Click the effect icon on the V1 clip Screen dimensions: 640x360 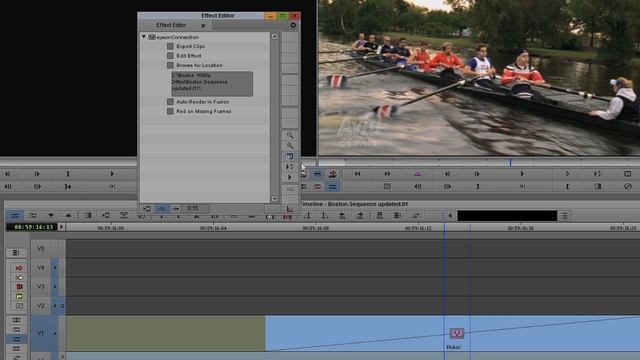457,333
